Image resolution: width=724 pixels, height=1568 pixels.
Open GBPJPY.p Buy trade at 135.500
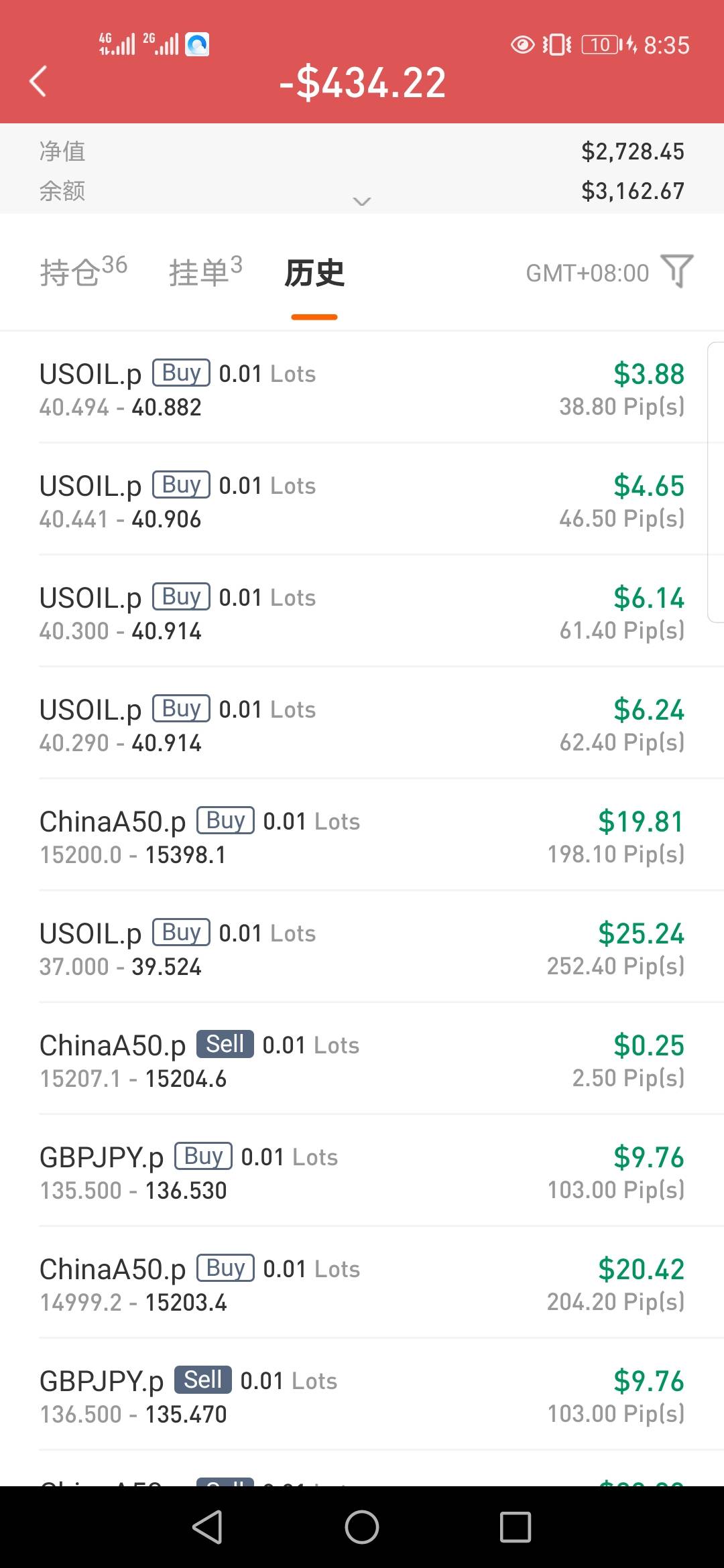[362, 1172]
